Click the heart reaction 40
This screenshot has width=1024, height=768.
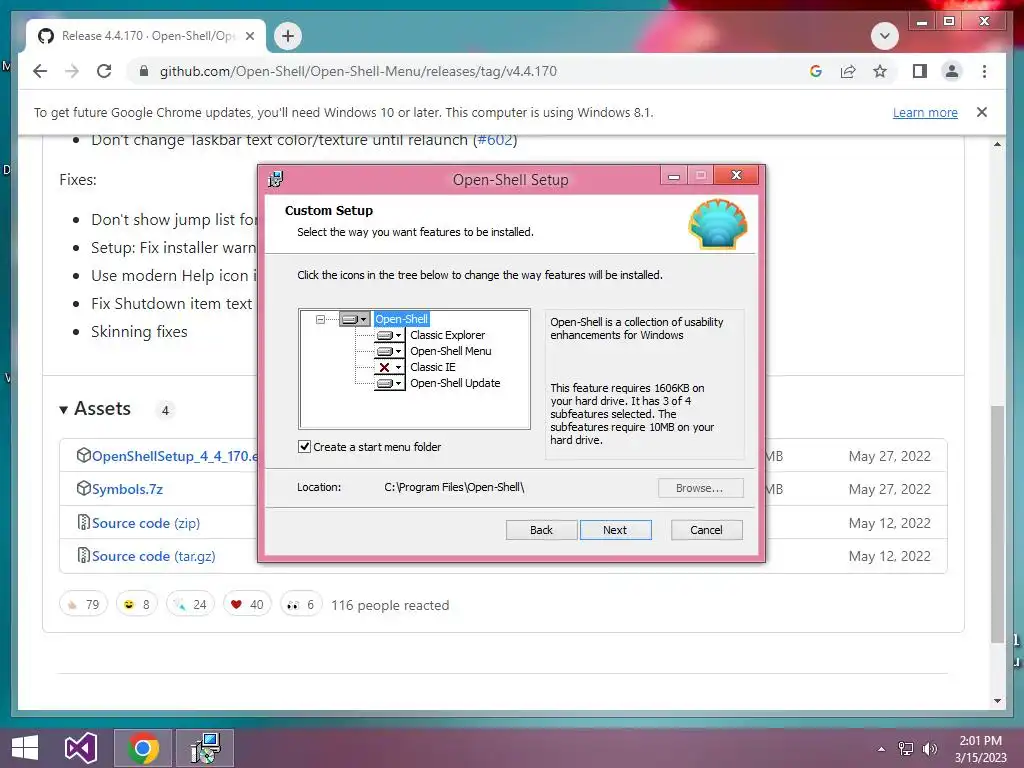click(247, 605)
